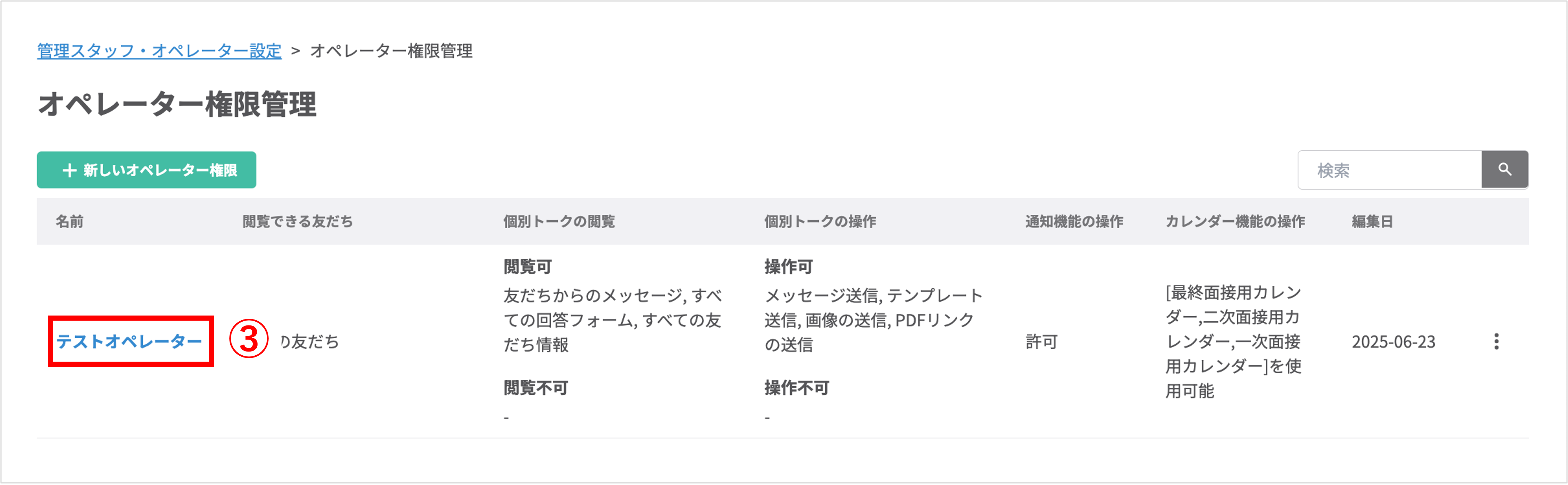Click the magnifier search icon button
Viewport: 1568px width, 485px height.
pyautogui.click(x=1504, y=170)
